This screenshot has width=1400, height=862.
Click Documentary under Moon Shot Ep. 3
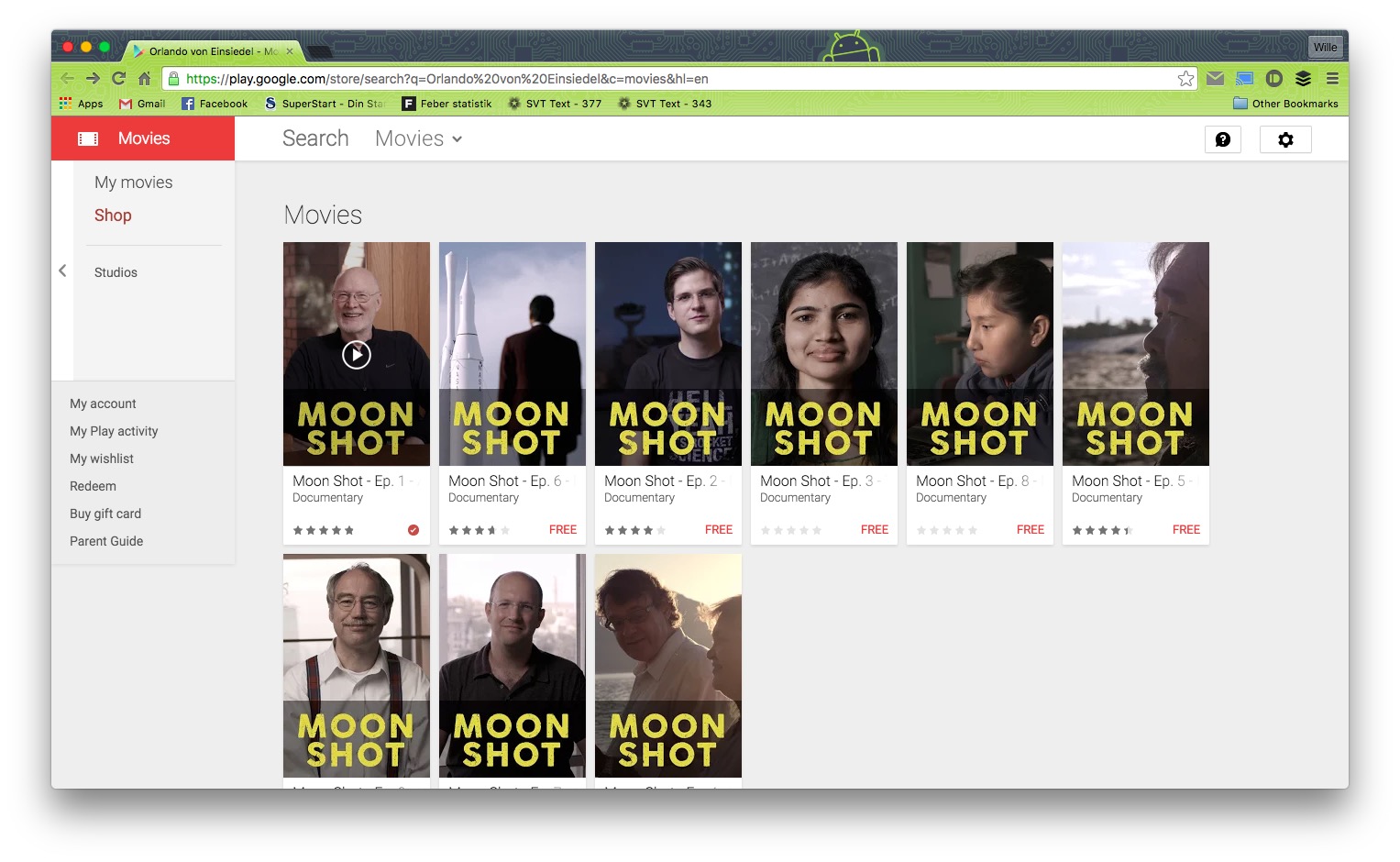(795, 498)
